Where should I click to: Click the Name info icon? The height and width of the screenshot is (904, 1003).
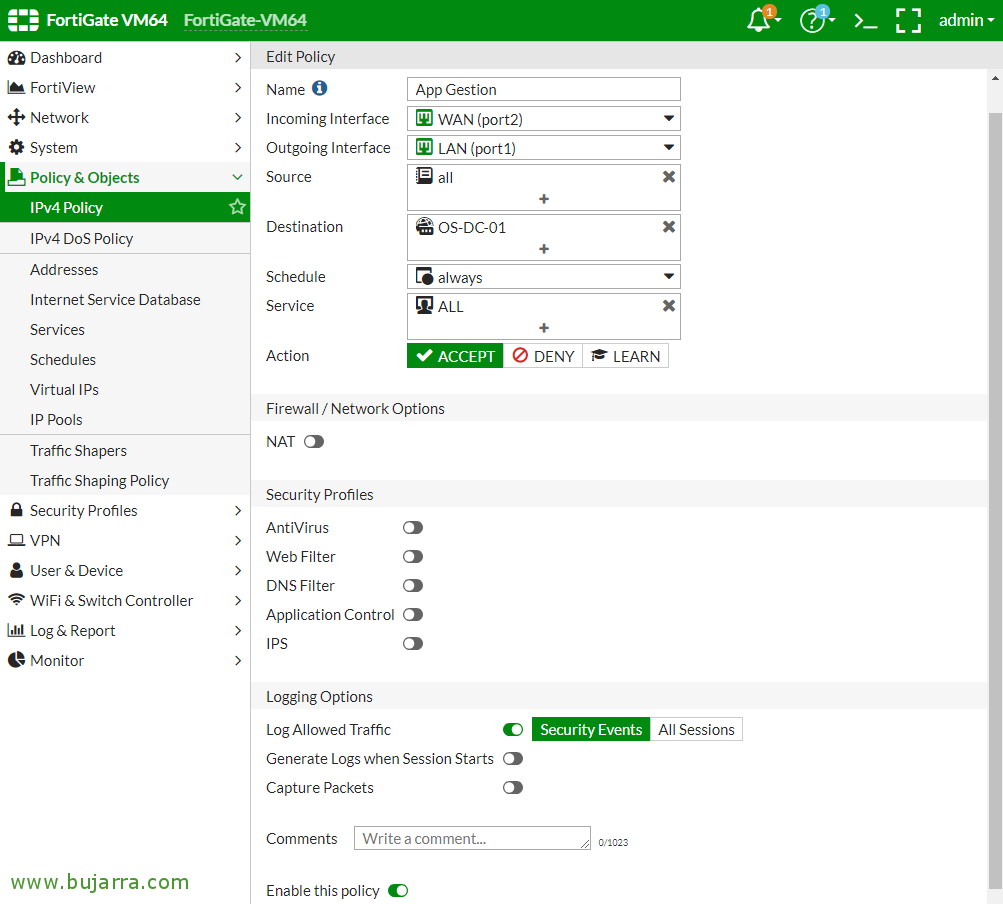tap(319, 88)
